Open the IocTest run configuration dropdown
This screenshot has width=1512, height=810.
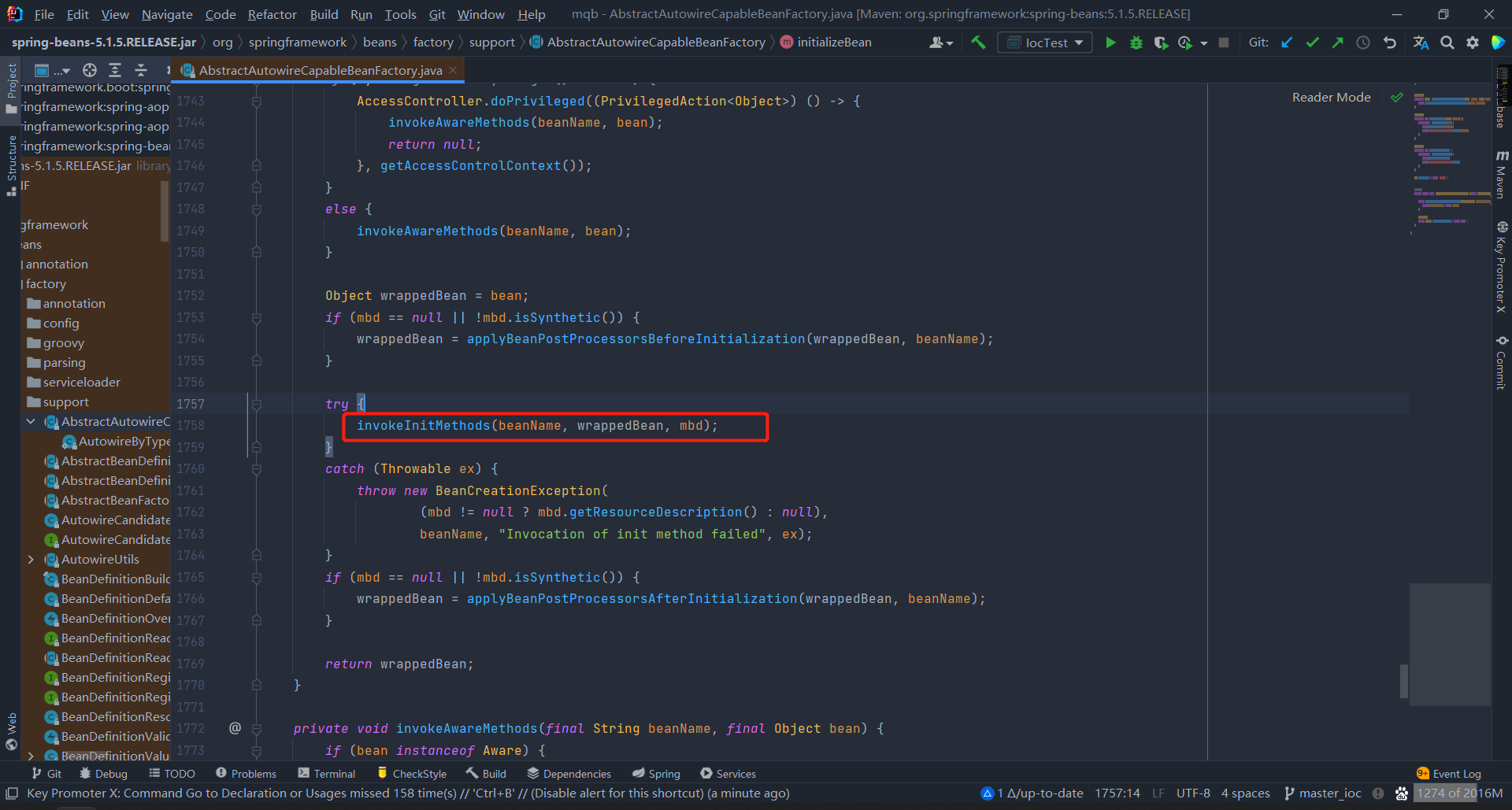1045,43
